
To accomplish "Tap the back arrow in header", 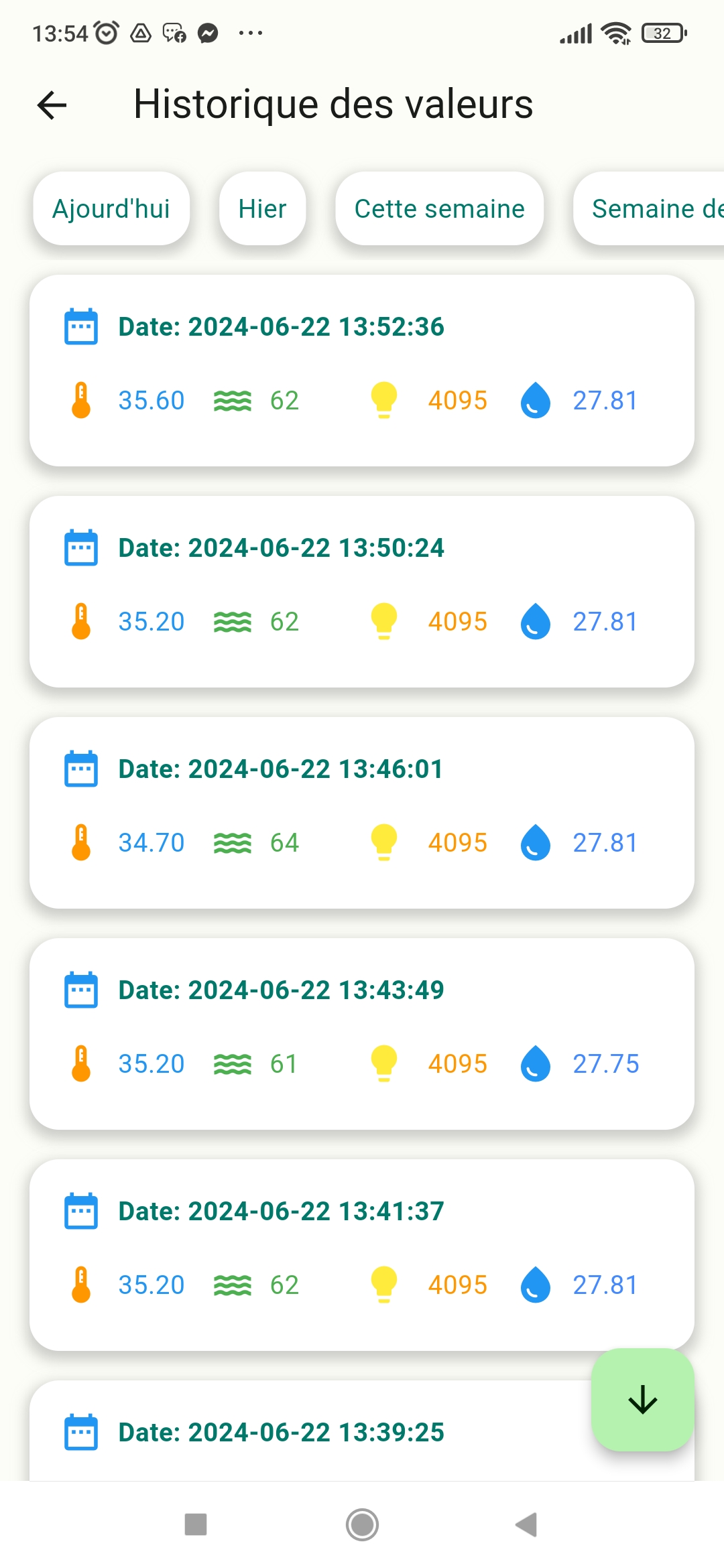I will [52, 105].
